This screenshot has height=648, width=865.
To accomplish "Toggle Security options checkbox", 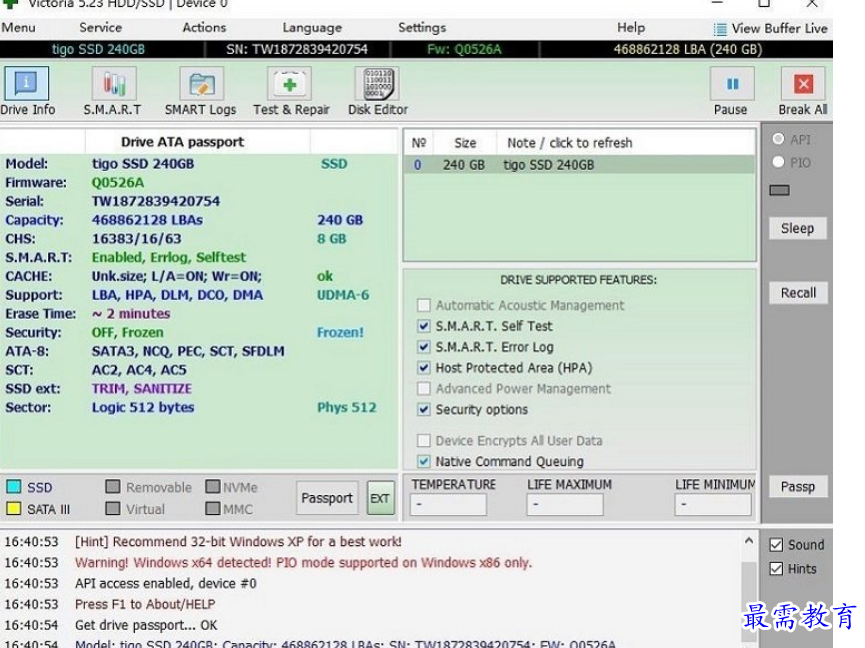I will point(424,410).
